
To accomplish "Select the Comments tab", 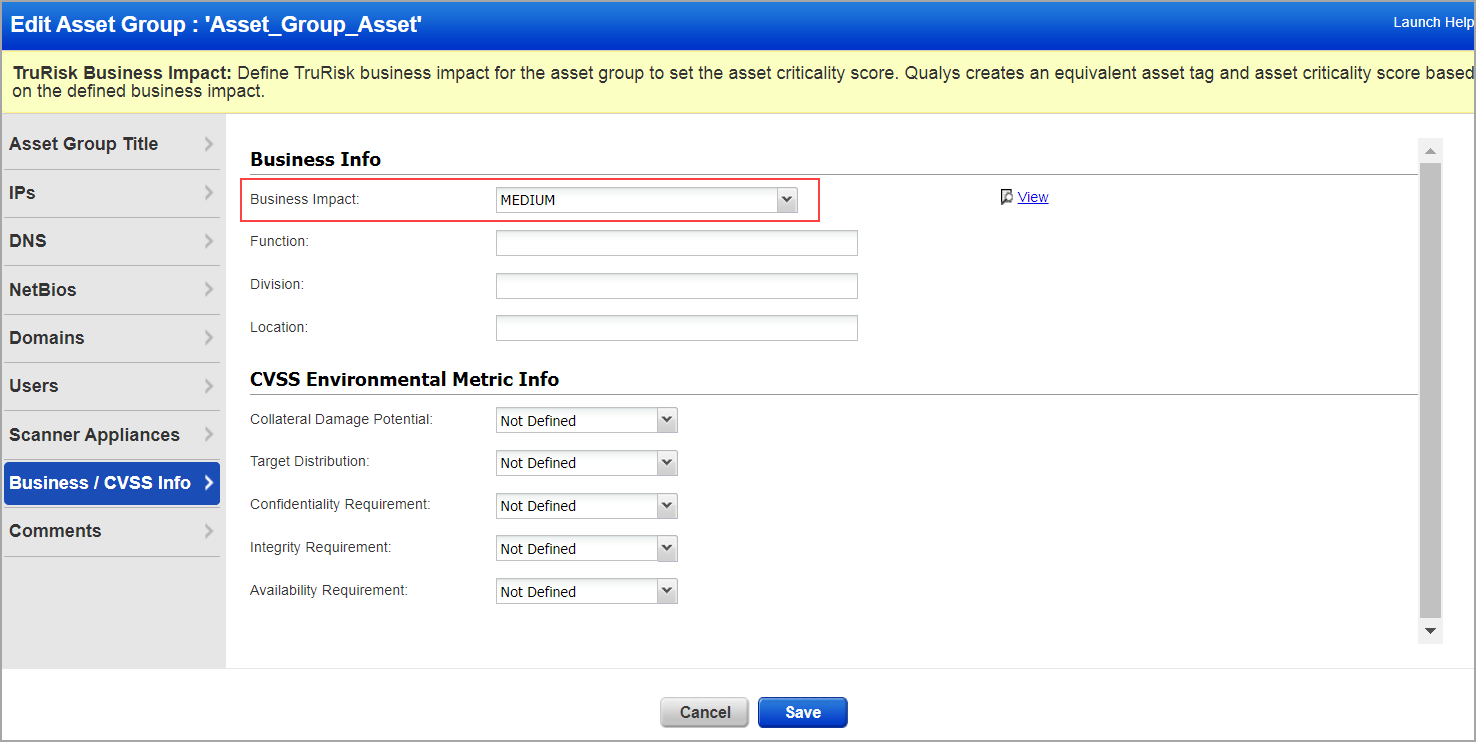I will (x=111, y=531).
